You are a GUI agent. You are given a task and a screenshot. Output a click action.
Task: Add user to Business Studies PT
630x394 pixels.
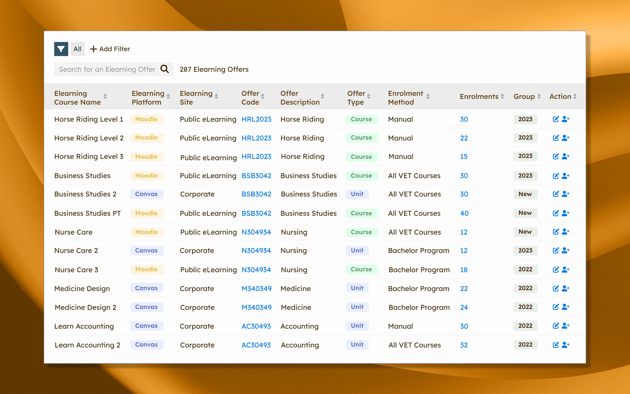565,213
